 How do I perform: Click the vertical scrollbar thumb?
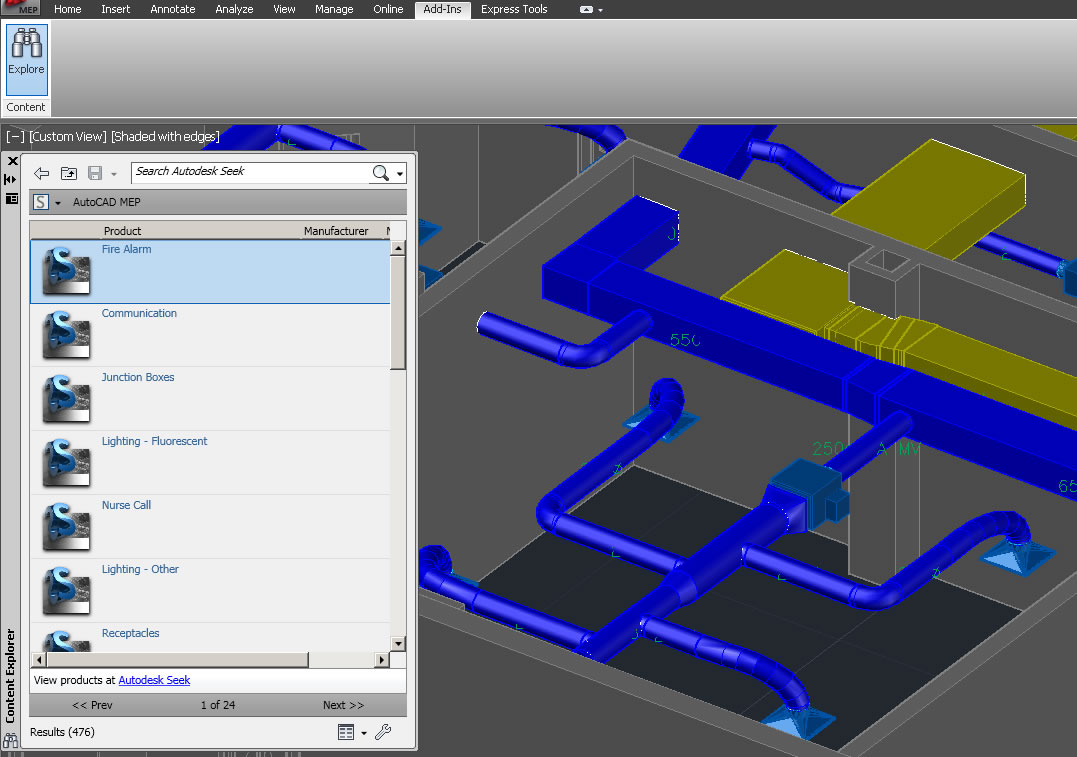coord(398,313)
